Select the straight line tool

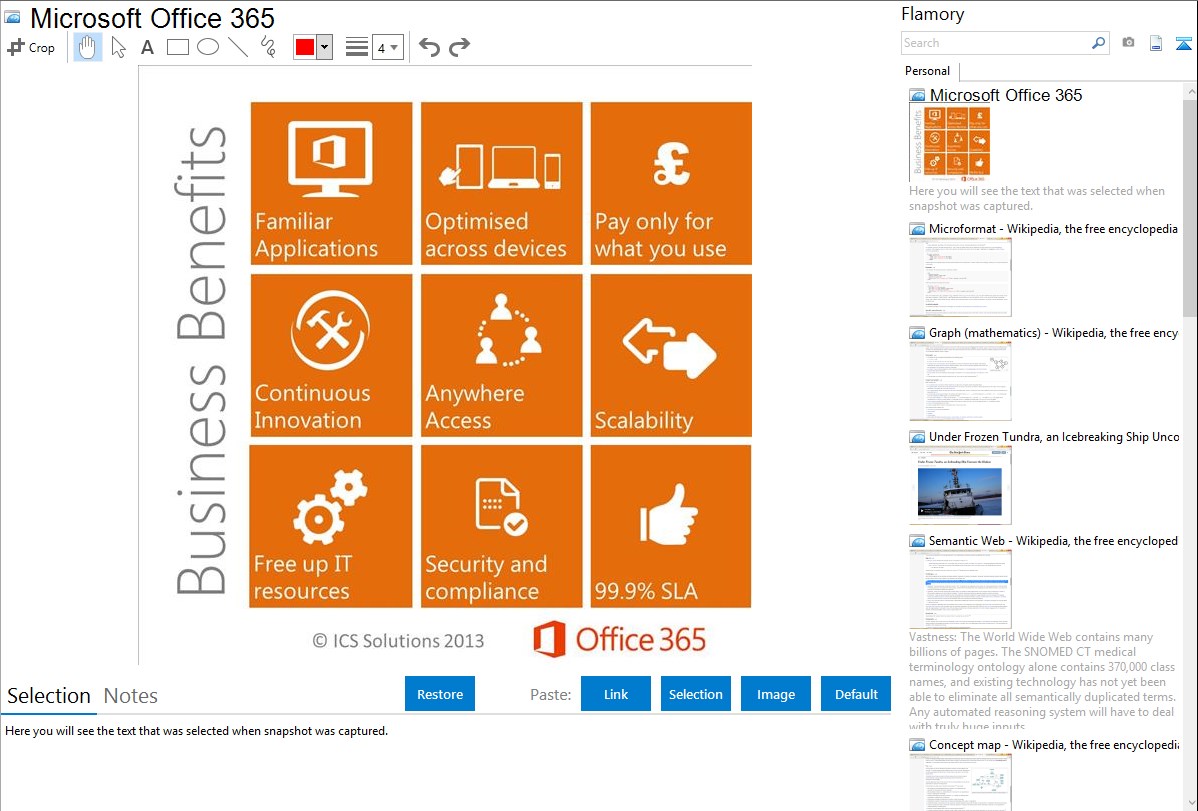tap(238, 47)
